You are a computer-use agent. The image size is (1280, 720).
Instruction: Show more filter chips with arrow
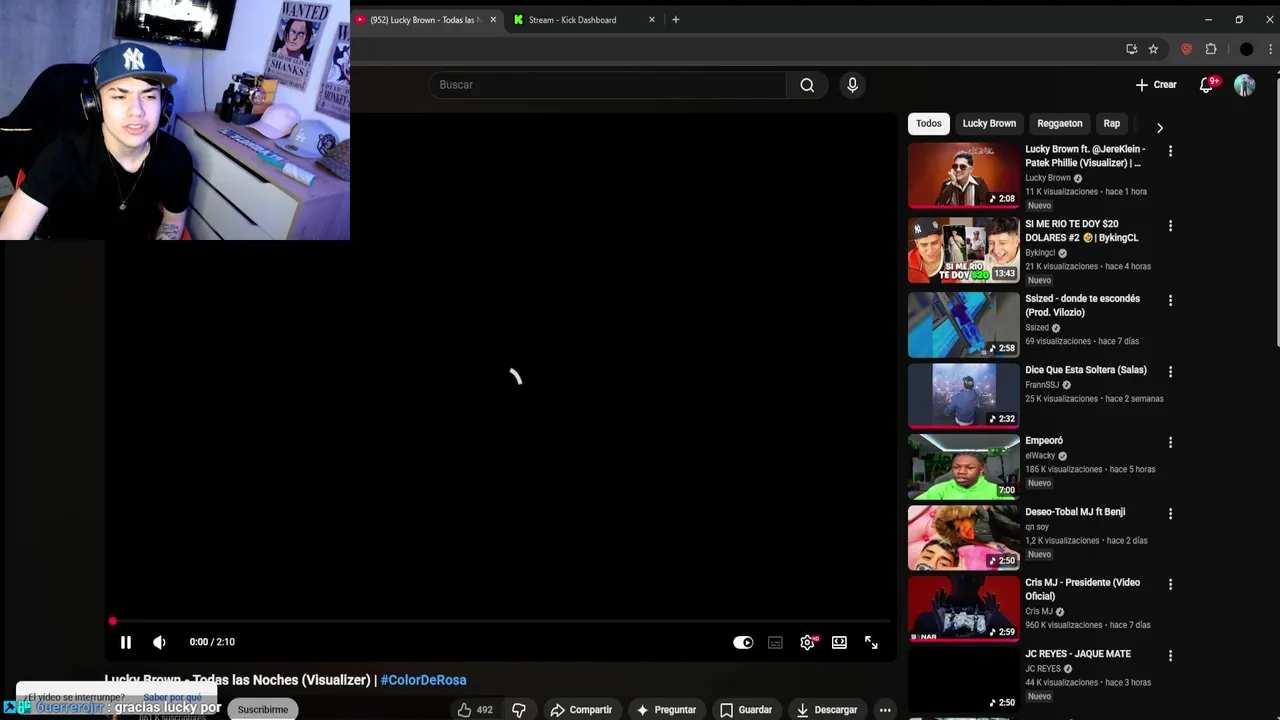tap(1159, 128)
